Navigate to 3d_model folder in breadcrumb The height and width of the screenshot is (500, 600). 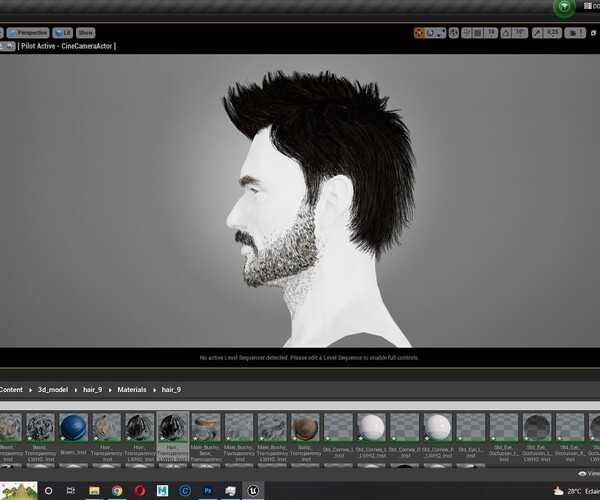(x=53, y=390)
